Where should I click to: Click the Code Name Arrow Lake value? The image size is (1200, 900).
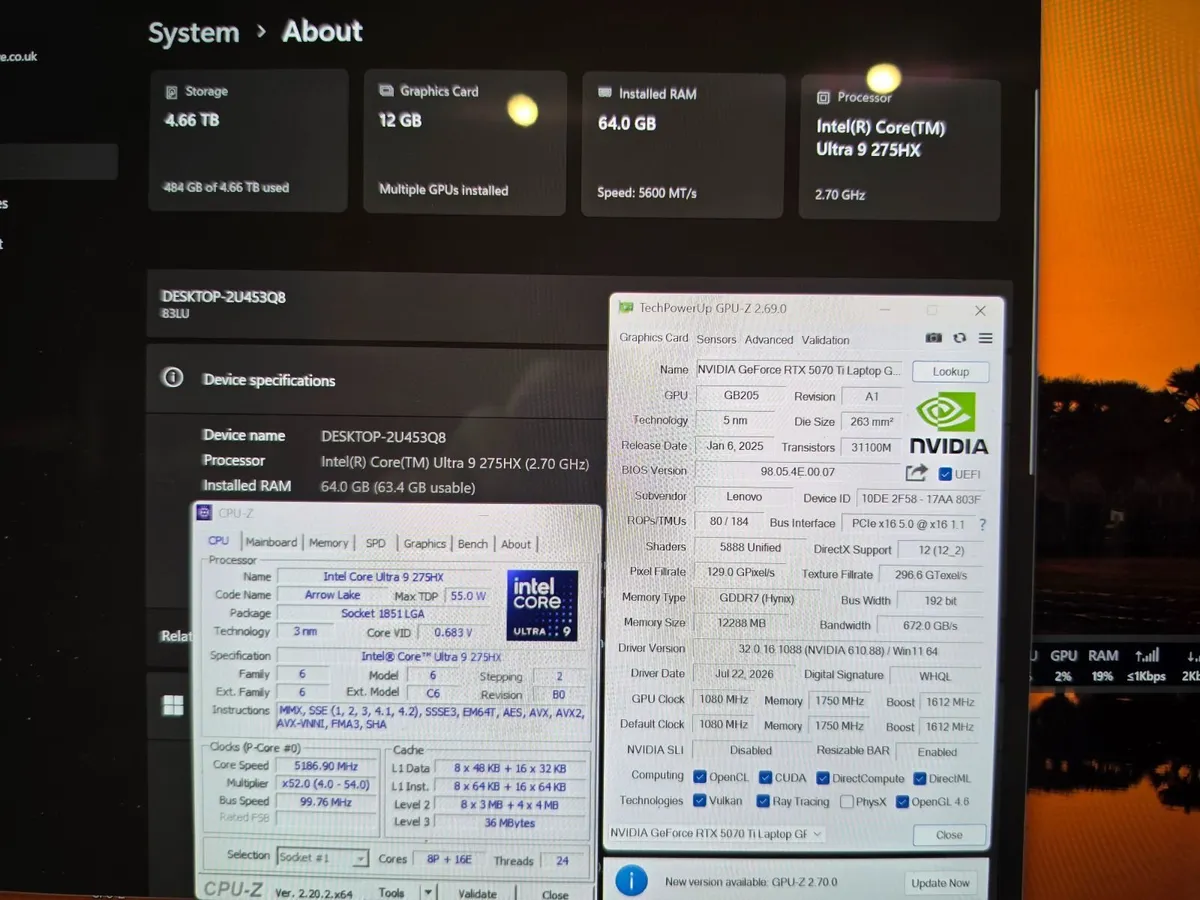(x=333, y=595)
